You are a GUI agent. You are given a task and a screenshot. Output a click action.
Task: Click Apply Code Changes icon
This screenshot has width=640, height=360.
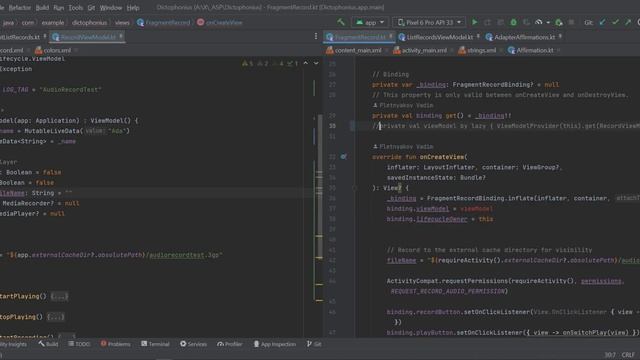500,22
